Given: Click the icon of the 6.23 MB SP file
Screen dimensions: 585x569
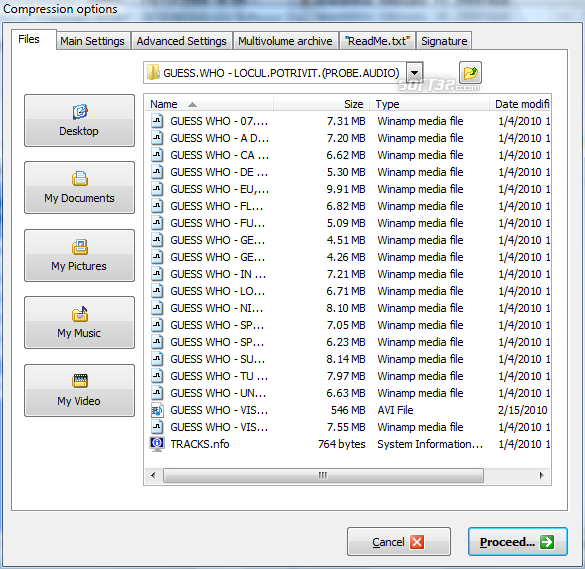Looking at the screenshot, I should (157, 342).
